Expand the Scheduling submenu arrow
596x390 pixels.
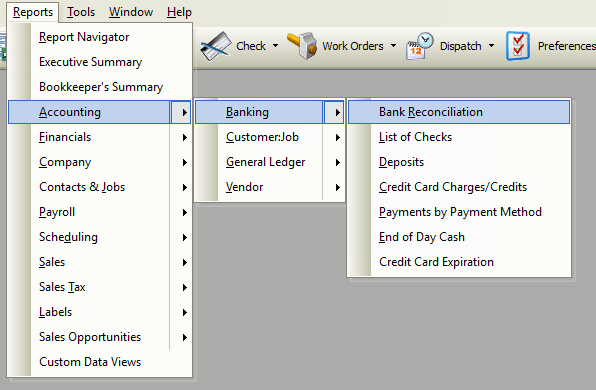(x=185, y=237)
